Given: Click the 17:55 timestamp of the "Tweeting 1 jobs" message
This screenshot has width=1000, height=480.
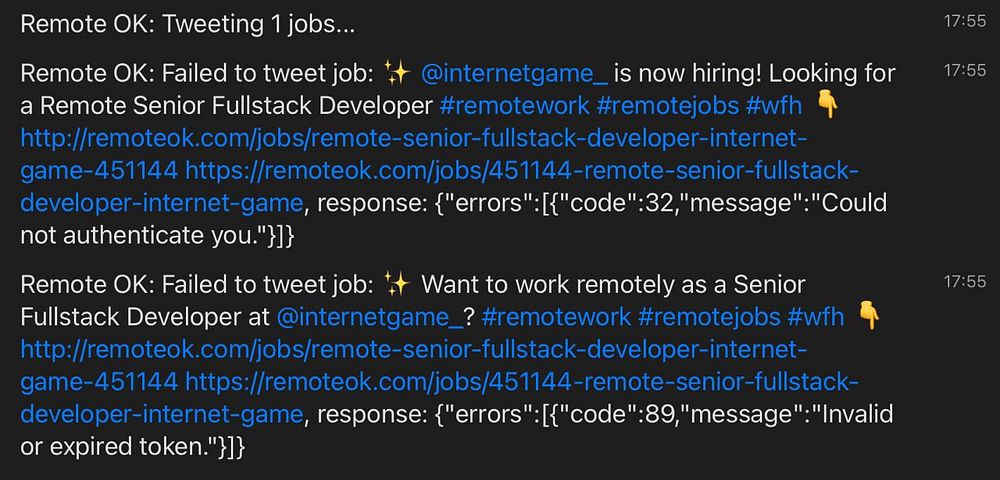Looking at the screenshot, I should pyautogui.click(x=964, y=20).
